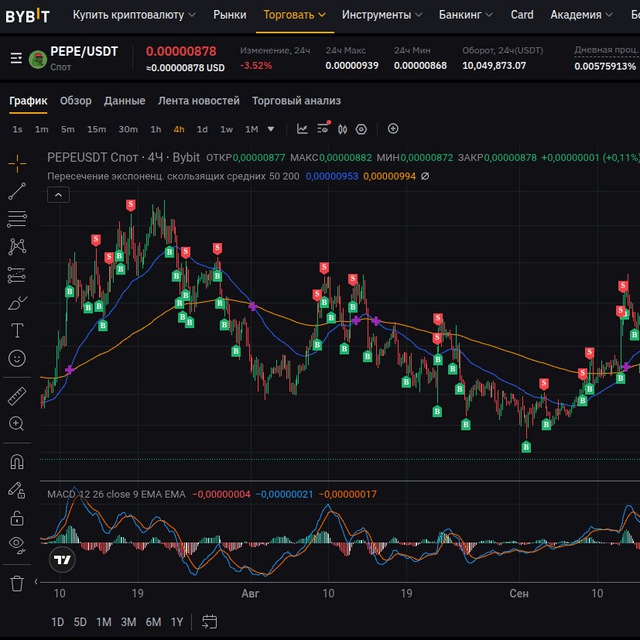
Task: Toggle magnet snap mode
Action: coord(17,462)
